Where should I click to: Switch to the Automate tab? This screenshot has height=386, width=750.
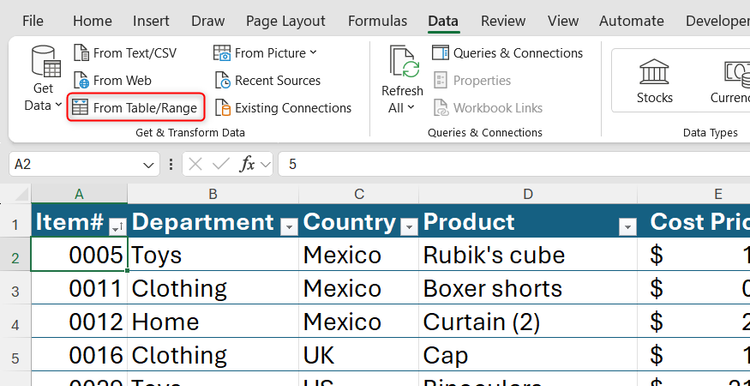(631, 21)
